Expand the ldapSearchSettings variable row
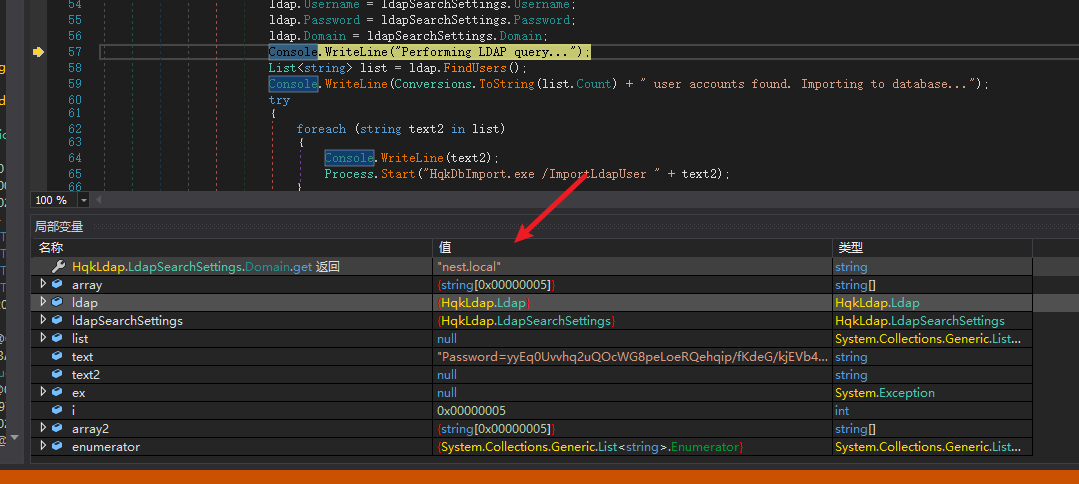This screenshot has width=1079, height=484. coord(43,320)
